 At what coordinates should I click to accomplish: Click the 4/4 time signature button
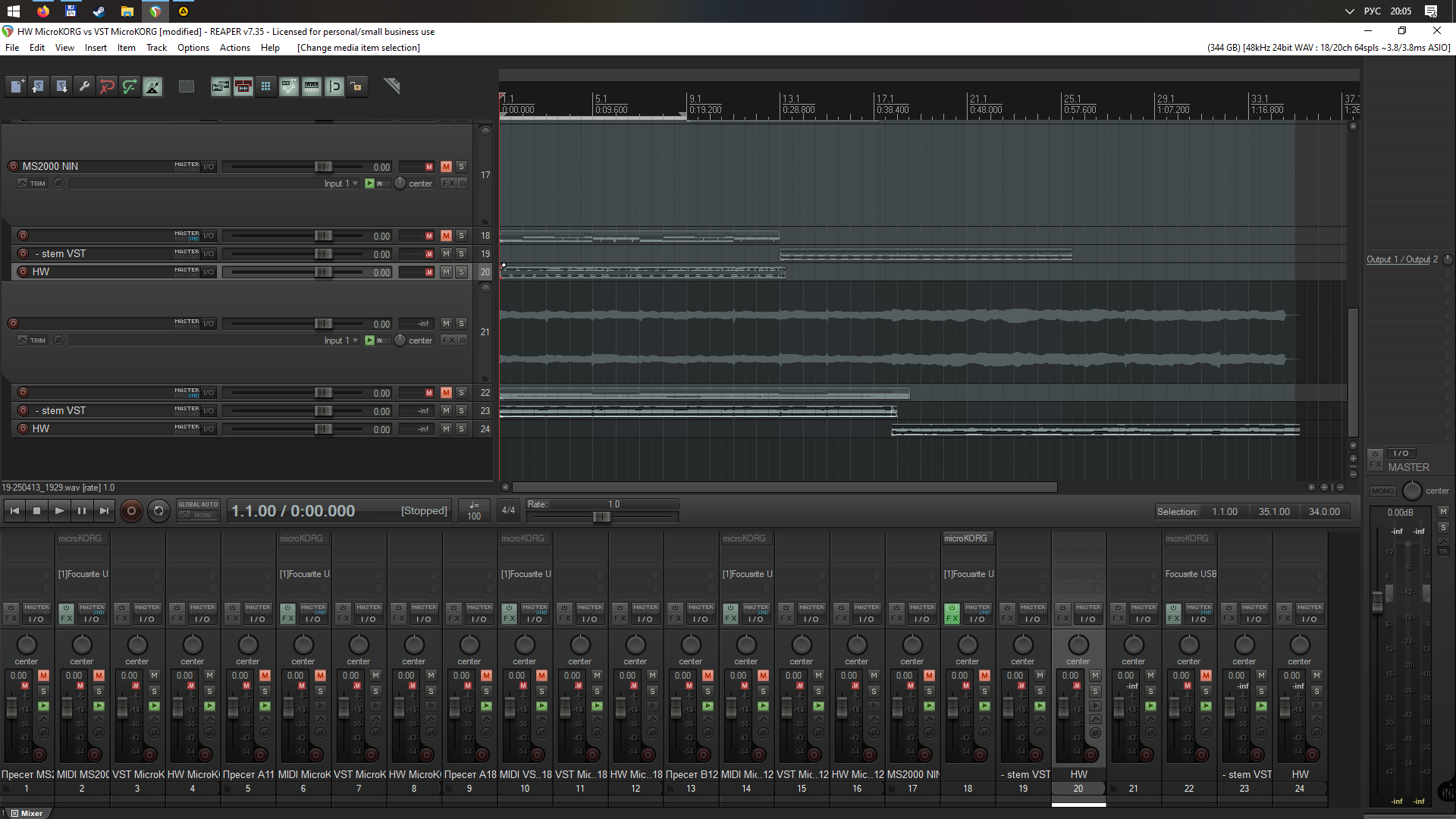[x=508, y=511]
